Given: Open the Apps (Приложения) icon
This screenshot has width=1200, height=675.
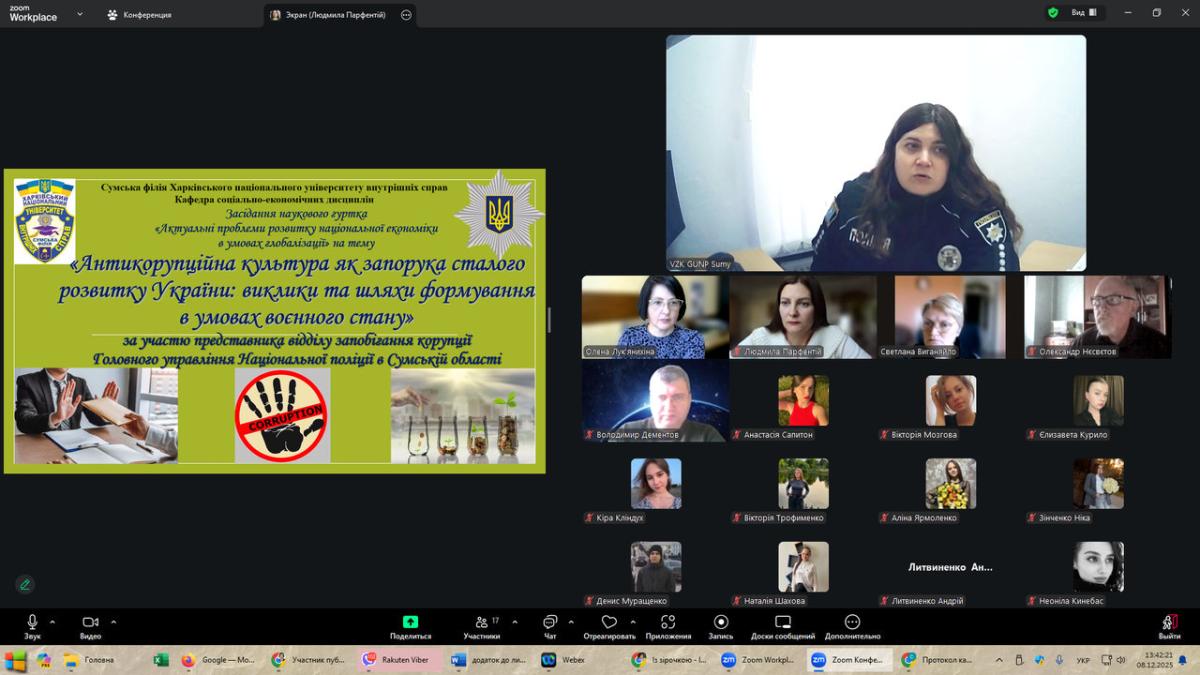Looking at the screenshot, I should click(x=668, y=622).
